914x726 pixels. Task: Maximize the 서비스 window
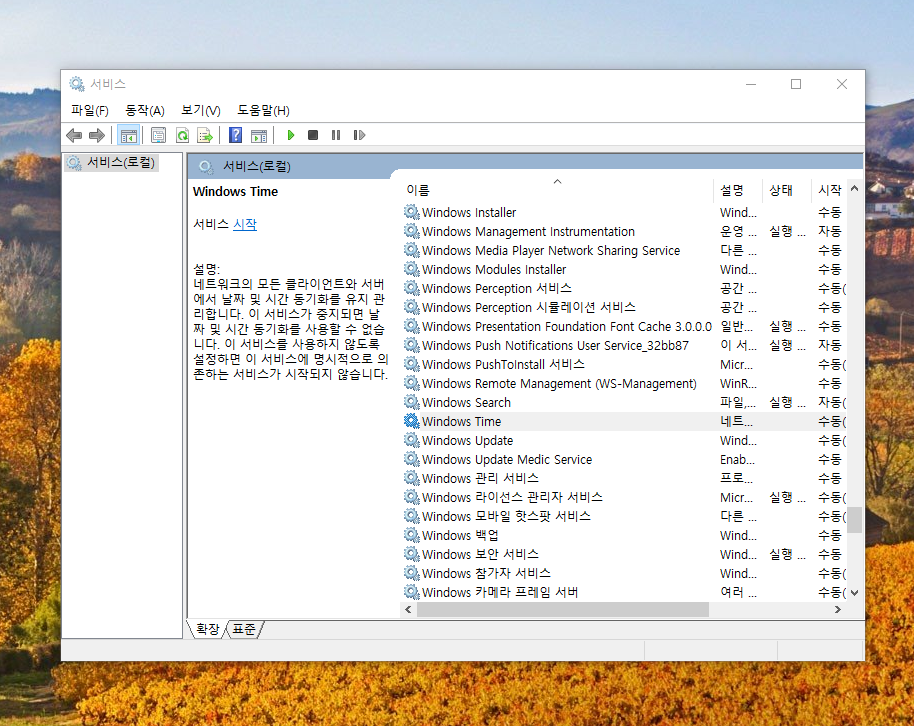coord(796,84)
